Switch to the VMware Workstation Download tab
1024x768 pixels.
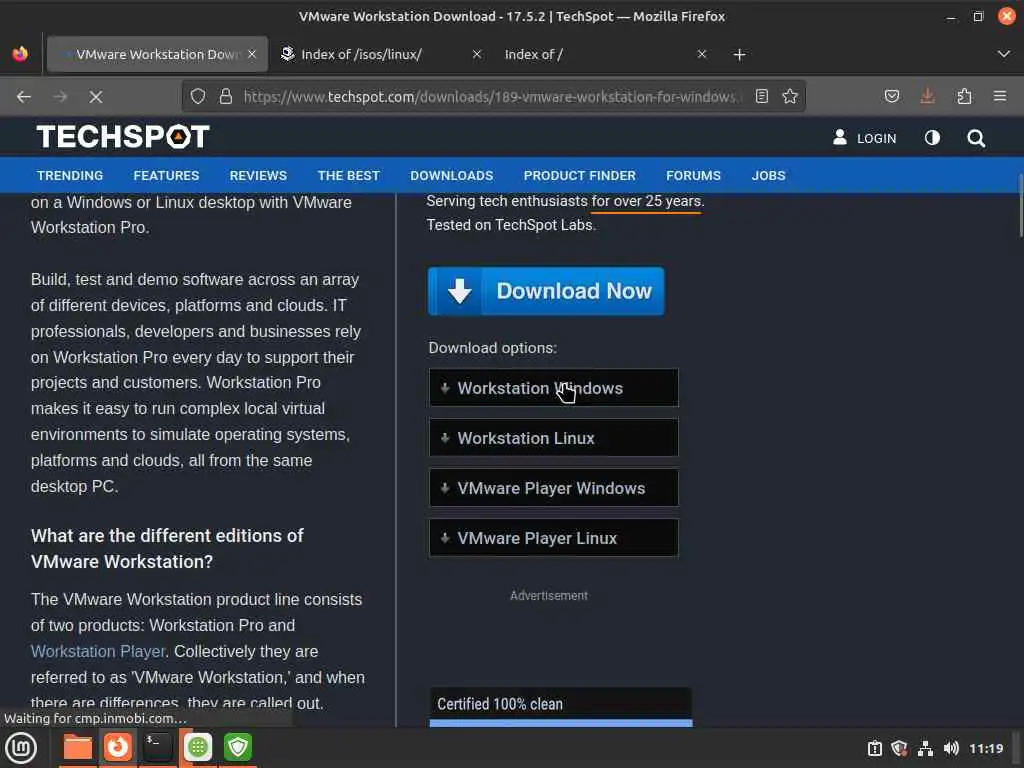coord(157,54)
